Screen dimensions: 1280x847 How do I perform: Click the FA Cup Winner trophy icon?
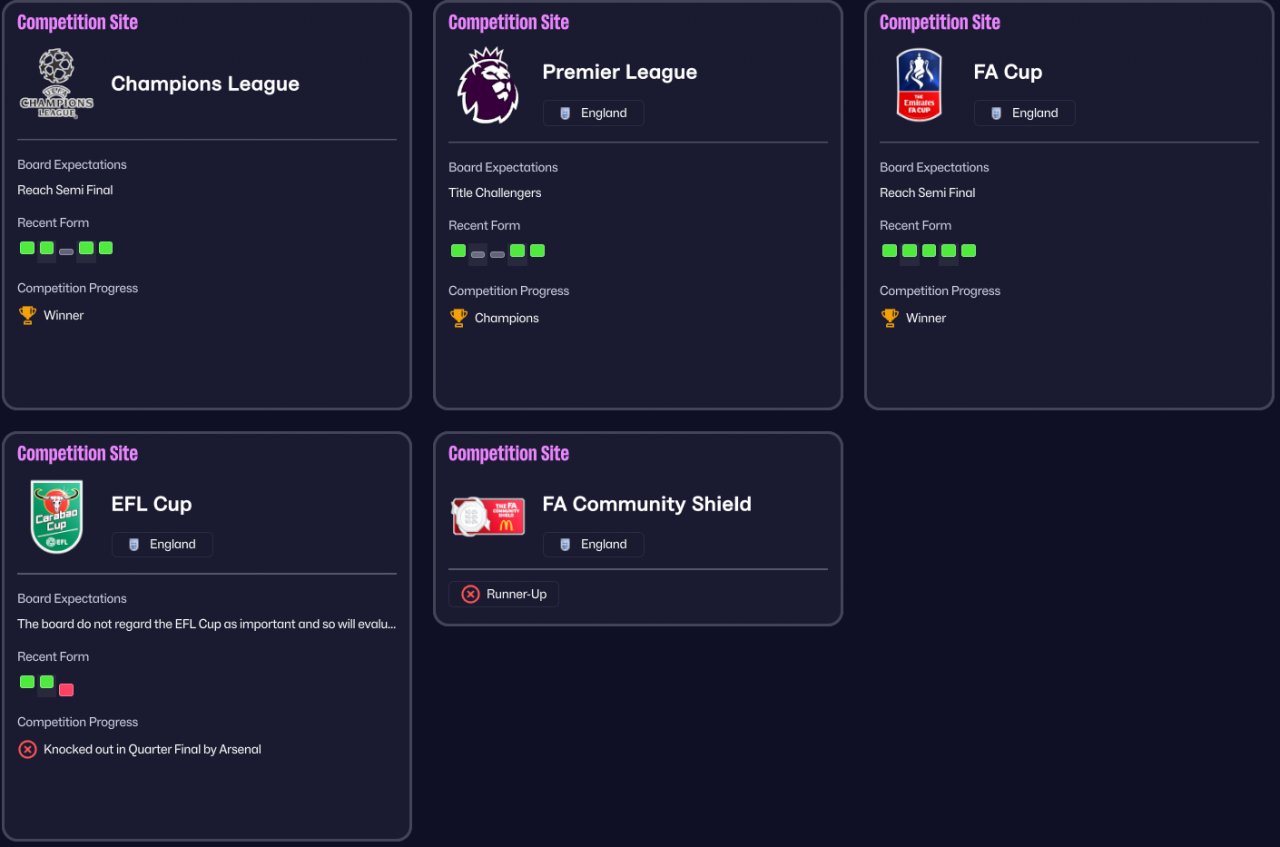(x=889, y=318)
